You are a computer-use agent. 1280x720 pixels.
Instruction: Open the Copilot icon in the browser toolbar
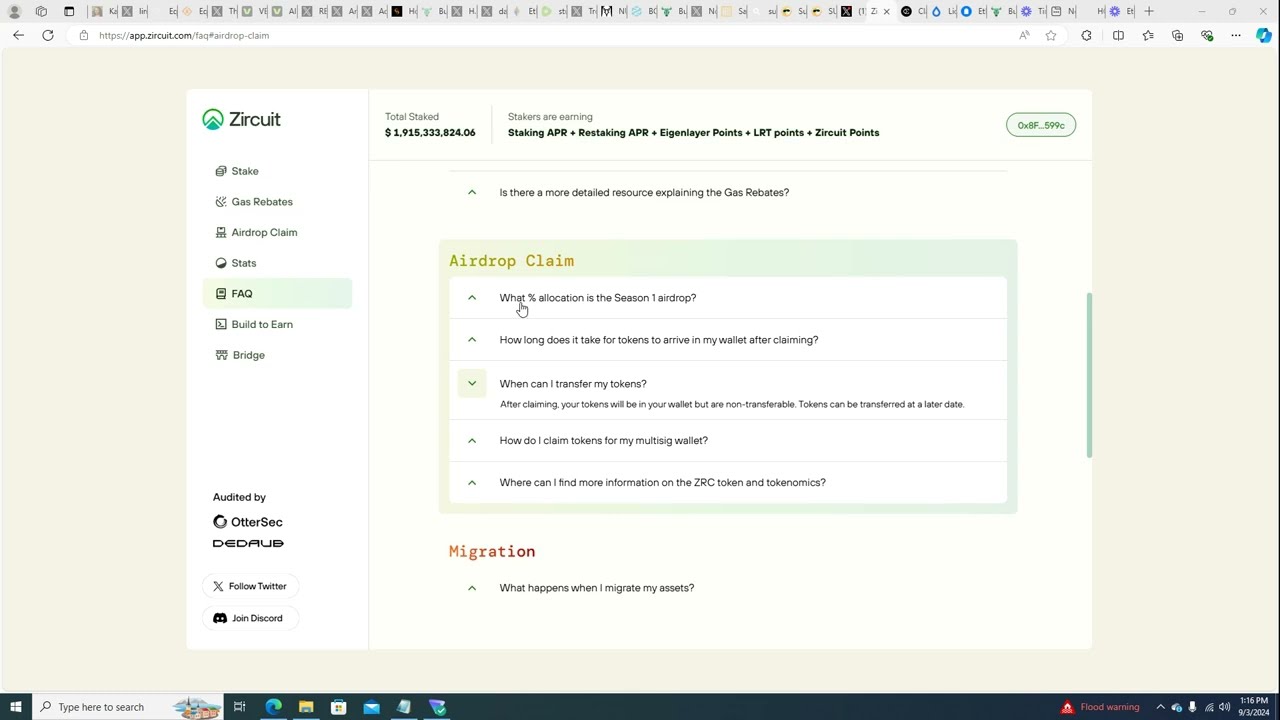click(x=1264, y=35)
